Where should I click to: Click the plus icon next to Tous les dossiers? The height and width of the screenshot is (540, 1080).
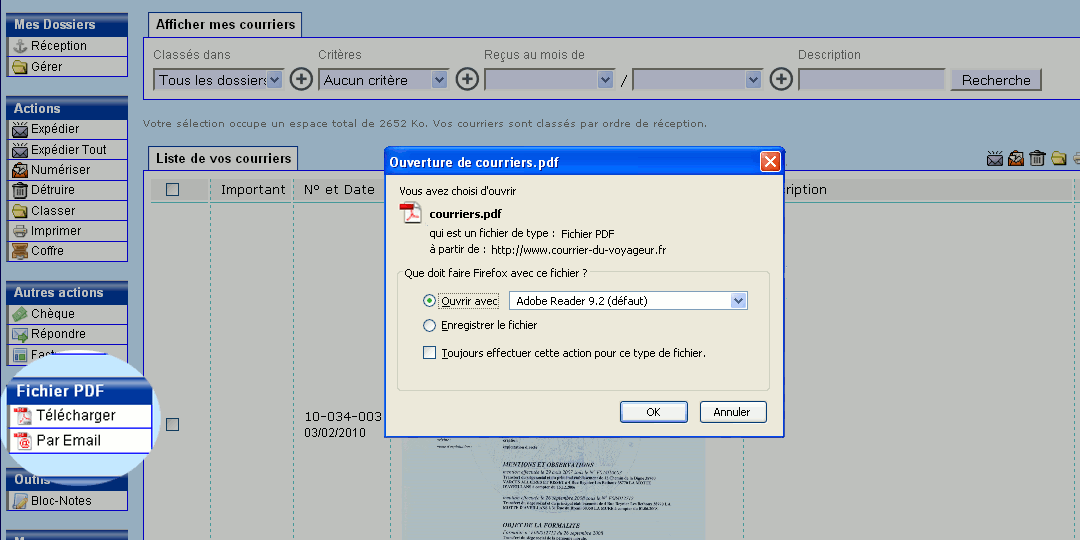pos(301,80)
